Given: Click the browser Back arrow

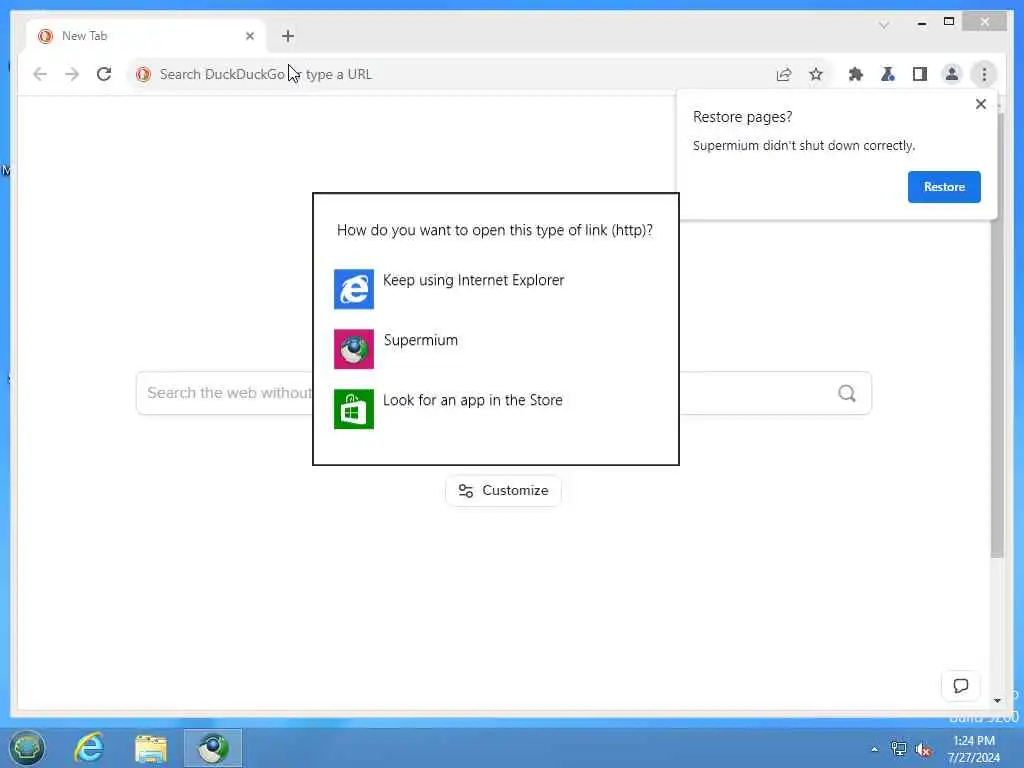Looking at the screenshot, I should pyautogui.click(x=40, y=74).
